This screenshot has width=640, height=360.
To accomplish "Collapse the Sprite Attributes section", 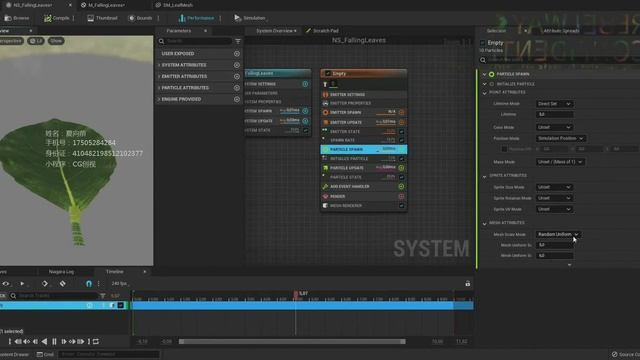I will tap(484, 176).
